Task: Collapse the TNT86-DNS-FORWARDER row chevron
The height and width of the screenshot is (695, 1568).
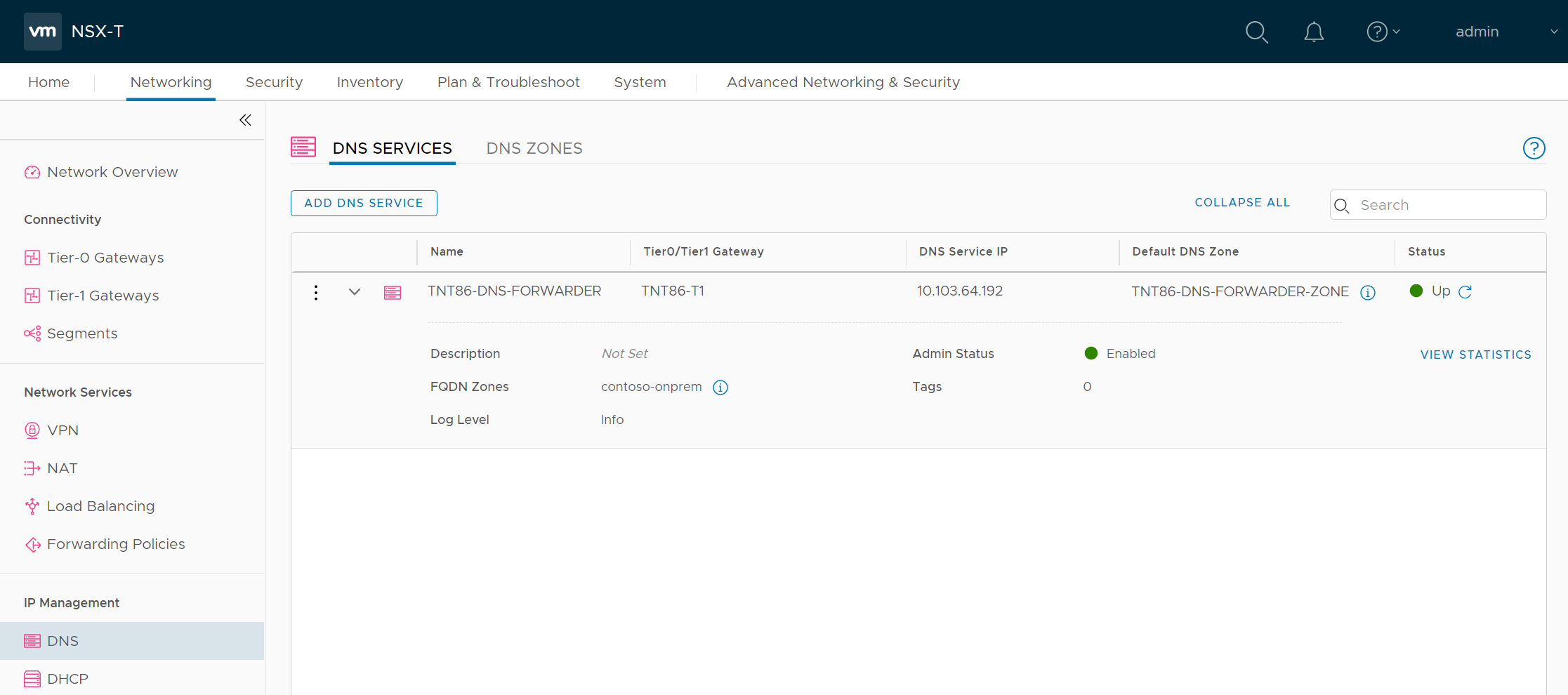Action: click(355, 292)
